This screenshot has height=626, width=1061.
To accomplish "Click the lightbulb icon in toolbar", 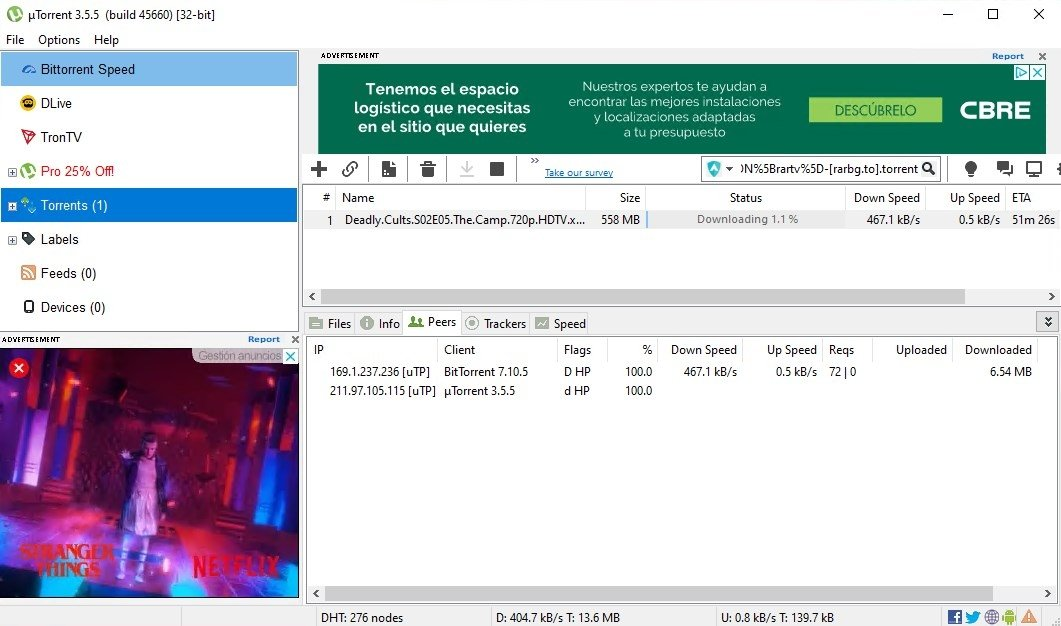I will coord(970,169).
